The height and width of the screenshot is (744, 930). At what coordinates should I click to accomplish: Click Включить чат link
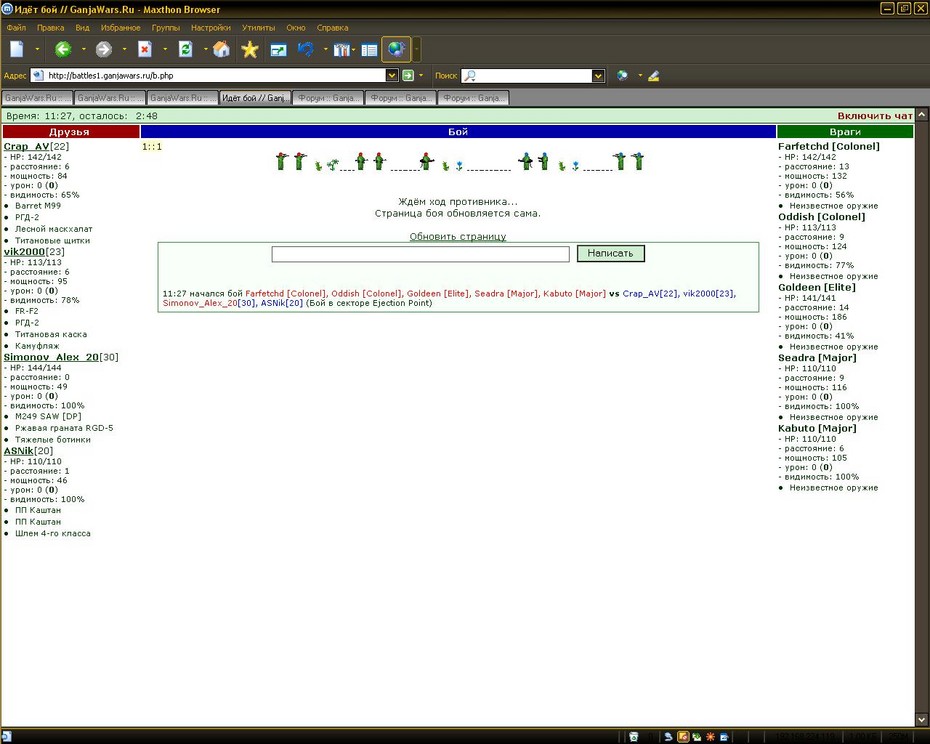(875, 116)
